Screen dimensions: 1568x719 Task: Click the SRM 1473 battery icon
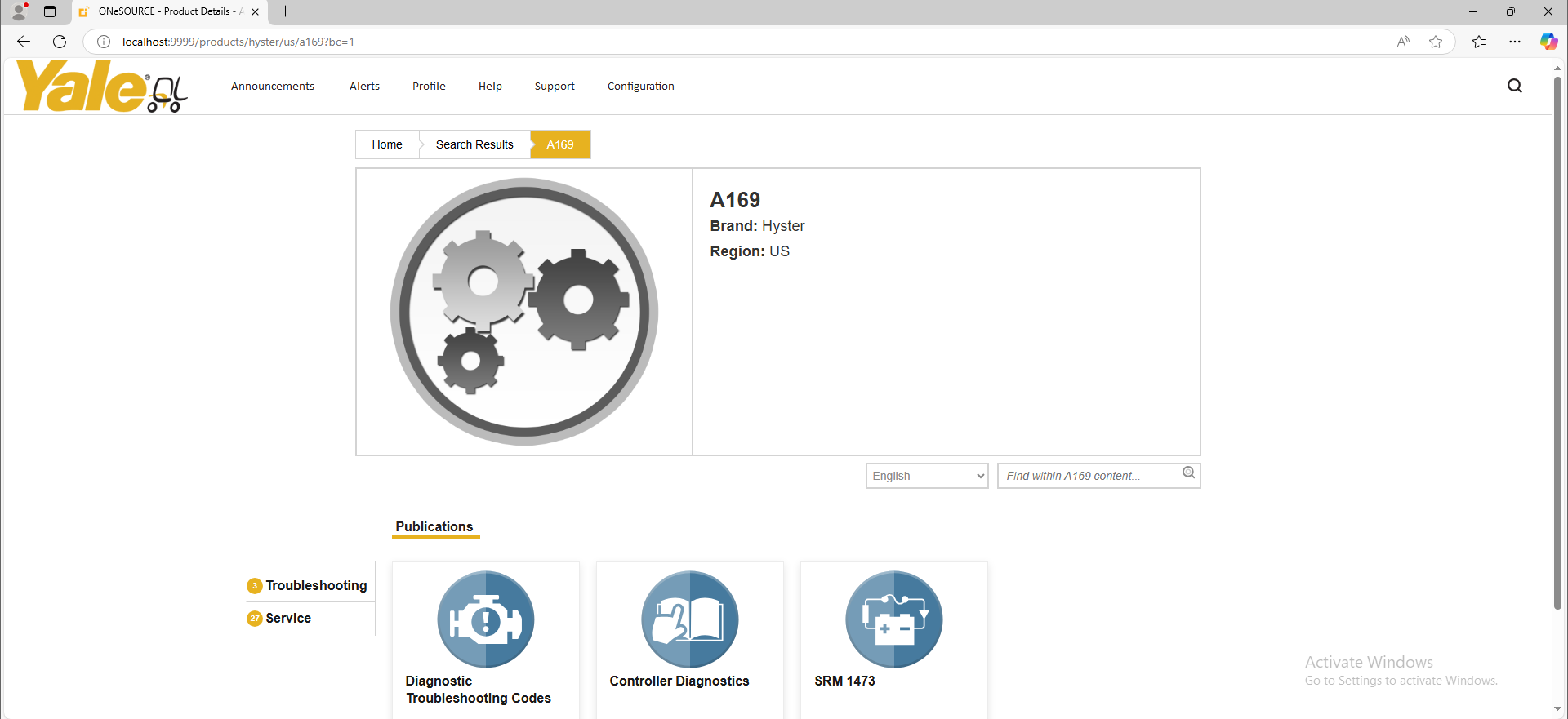(x=894, y=619)
